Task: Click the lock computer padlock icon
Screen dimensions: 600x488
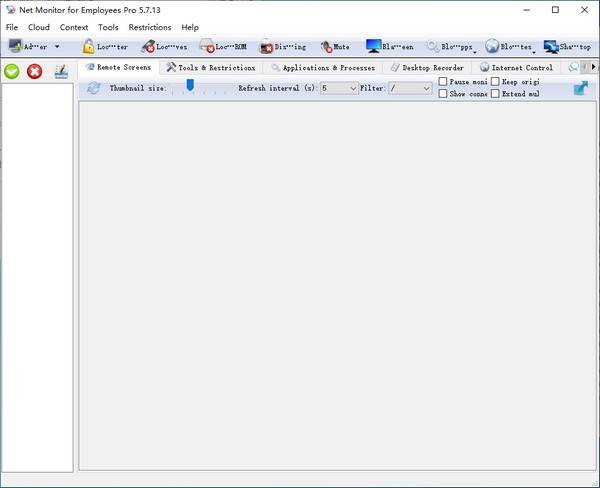Action: (x=89, y=46)
